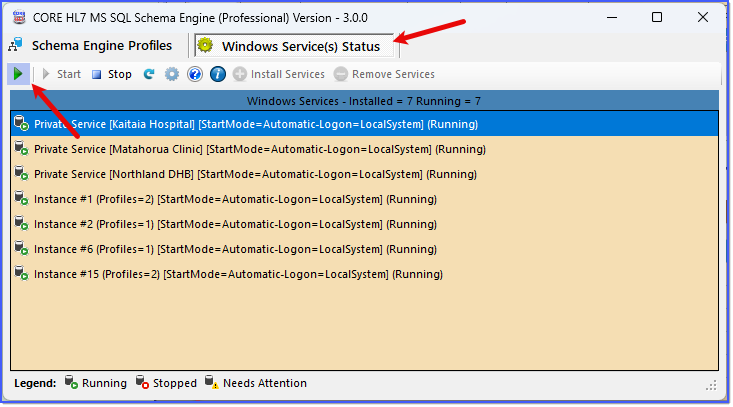
Task: Select the Instance #1 service row
Action: pyautogui.click(x=364, y=199)
